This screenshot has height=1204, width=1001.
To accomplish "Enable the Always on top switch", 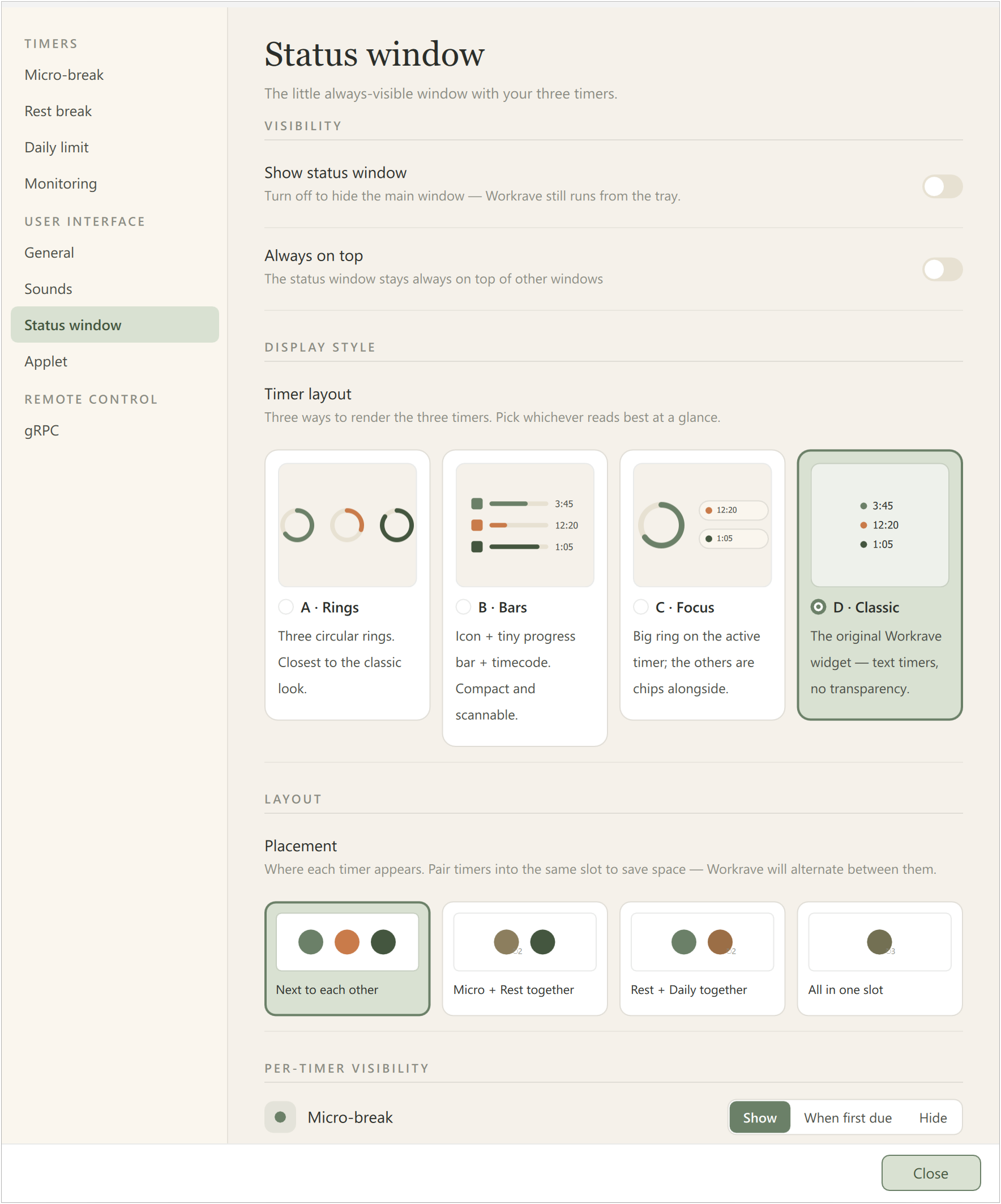I will [x=942, y=270].
